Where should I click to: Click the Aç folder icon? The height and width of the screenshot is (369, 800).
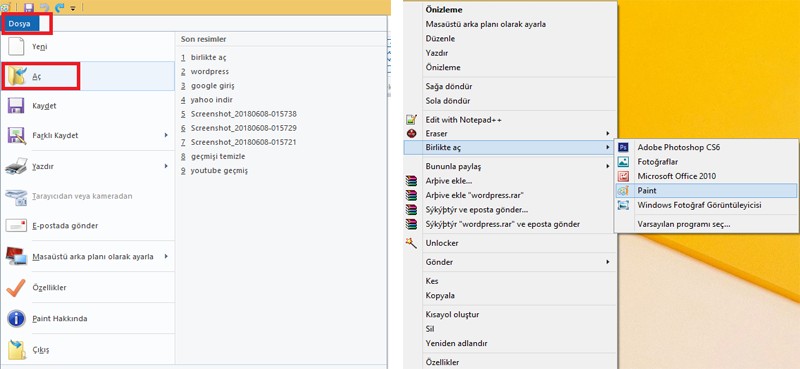point(16,76)
